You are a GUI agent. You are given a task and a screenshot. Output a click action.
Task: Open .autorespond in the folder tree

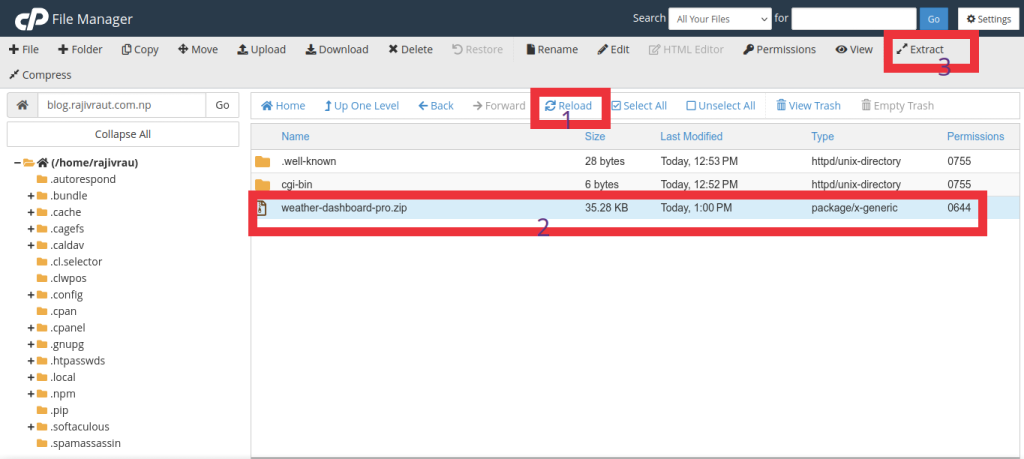[x=83, y=179]
